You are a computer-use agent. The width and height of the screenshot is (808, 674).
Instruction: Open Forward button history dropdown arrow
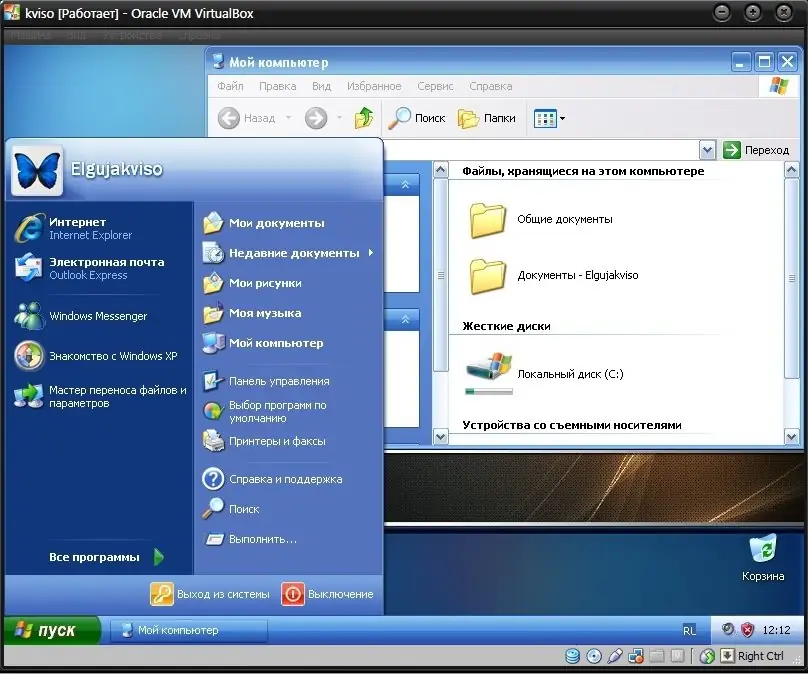[x=339, y=118]
